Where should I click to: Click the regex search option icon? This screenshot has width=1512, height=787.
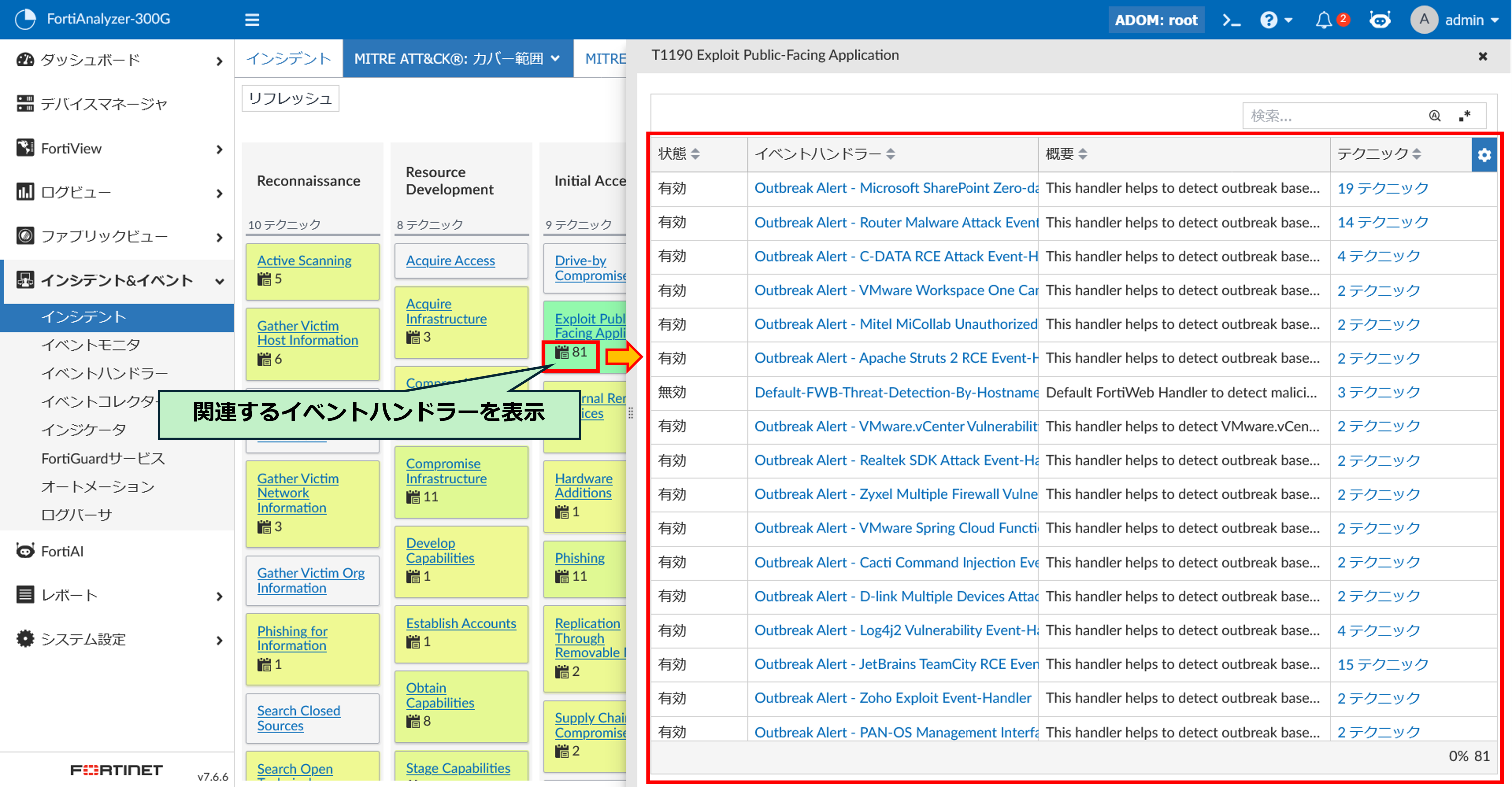click(x=1465, y=116)
